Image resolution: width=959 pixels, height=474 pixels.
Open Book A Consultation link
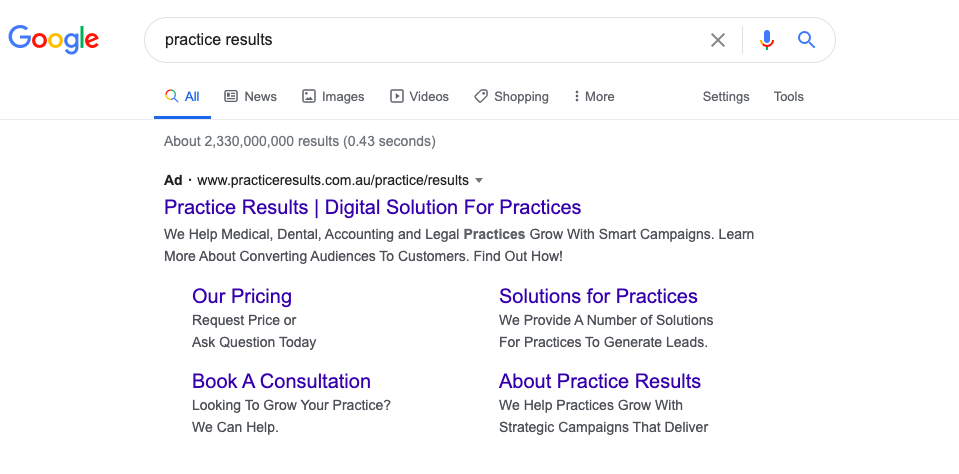pos(281,381)
